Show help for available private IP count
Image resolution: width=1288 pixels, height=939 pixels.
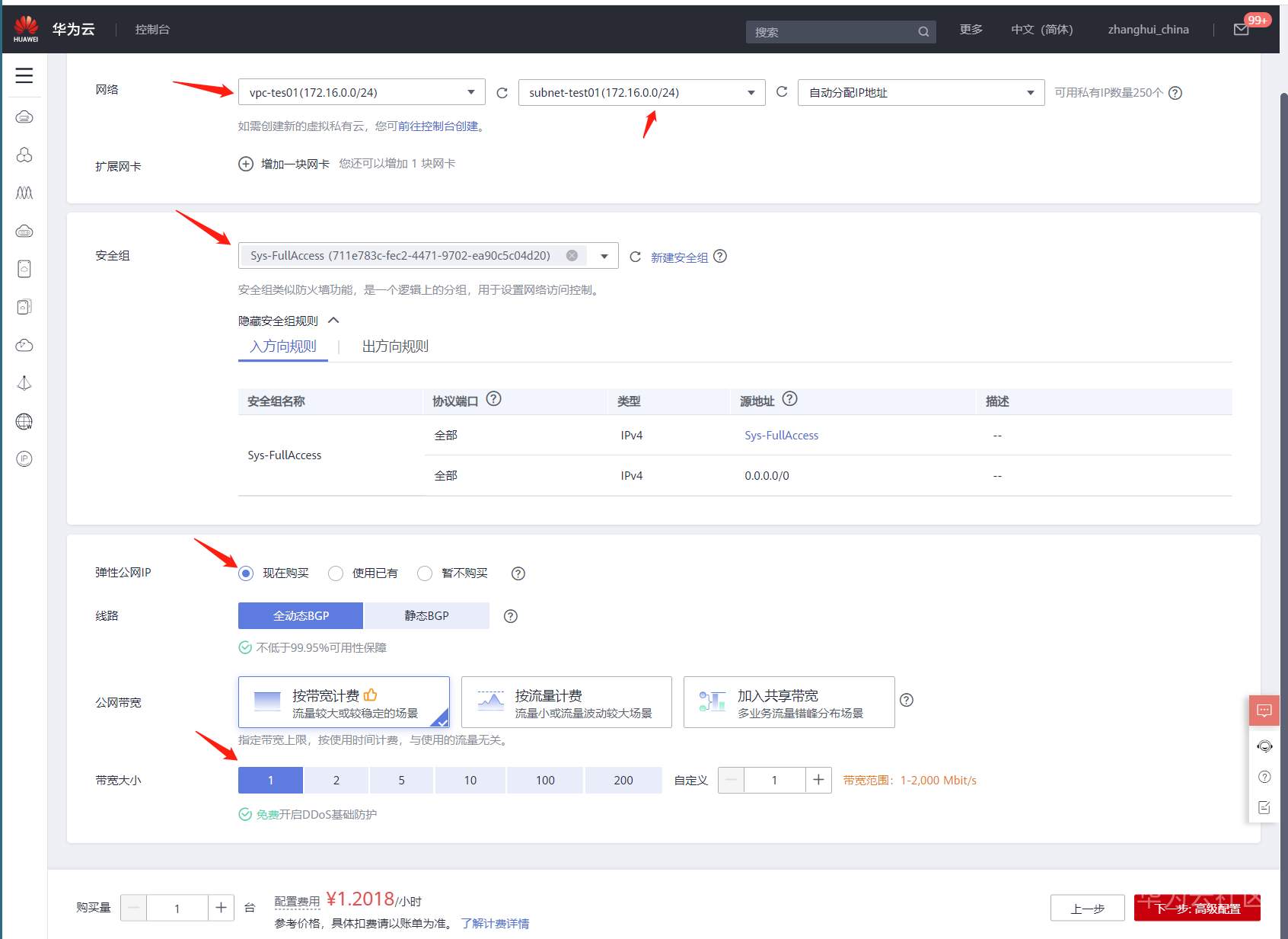coord(1175,93)
